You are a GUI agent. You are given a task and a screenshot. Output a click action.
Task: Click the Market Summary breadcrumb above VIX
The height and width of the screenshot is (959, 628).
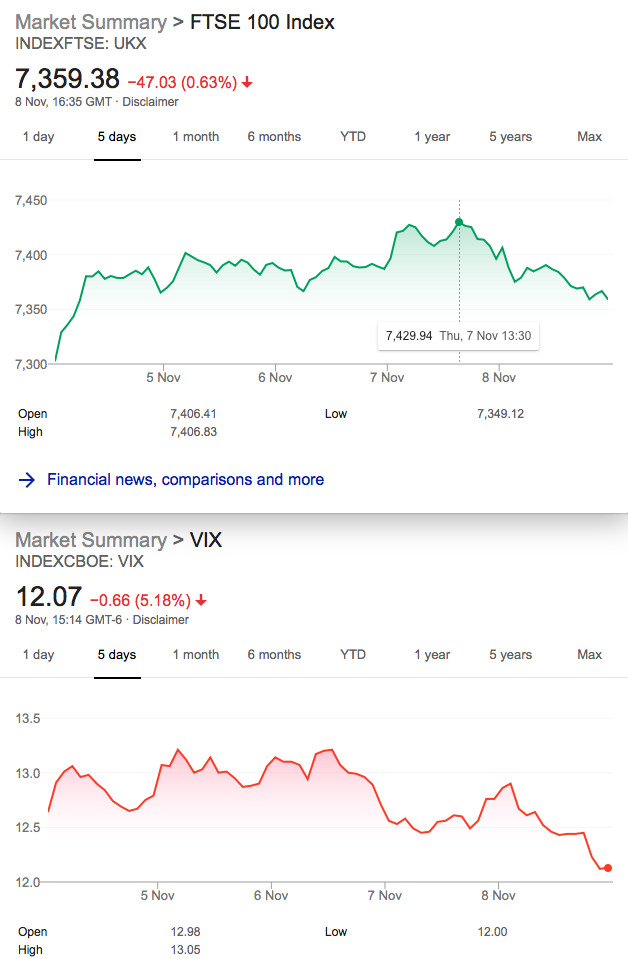[91, 541]
